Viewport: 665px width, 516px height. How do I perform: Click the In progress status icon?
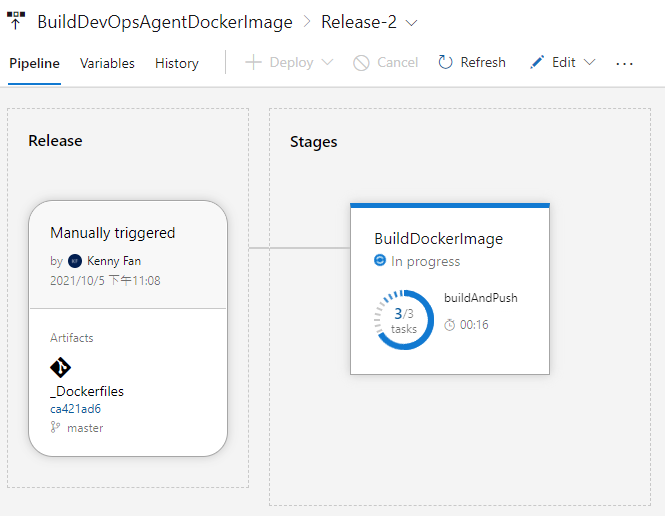[380, 260]
